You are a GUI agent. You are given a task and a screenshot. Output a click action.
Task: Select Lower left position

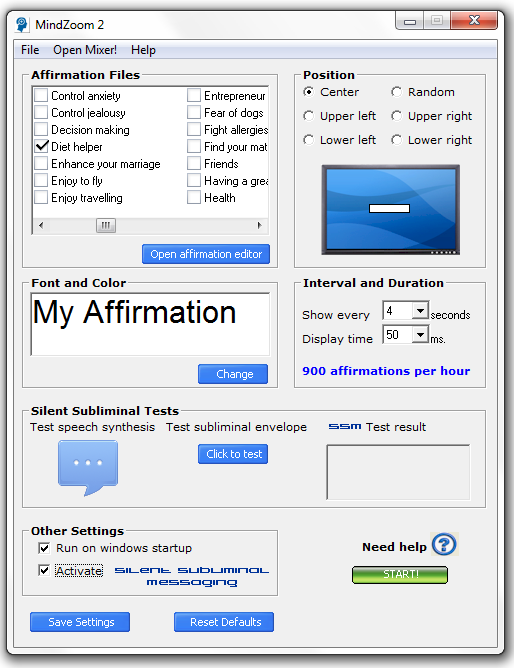309,140
